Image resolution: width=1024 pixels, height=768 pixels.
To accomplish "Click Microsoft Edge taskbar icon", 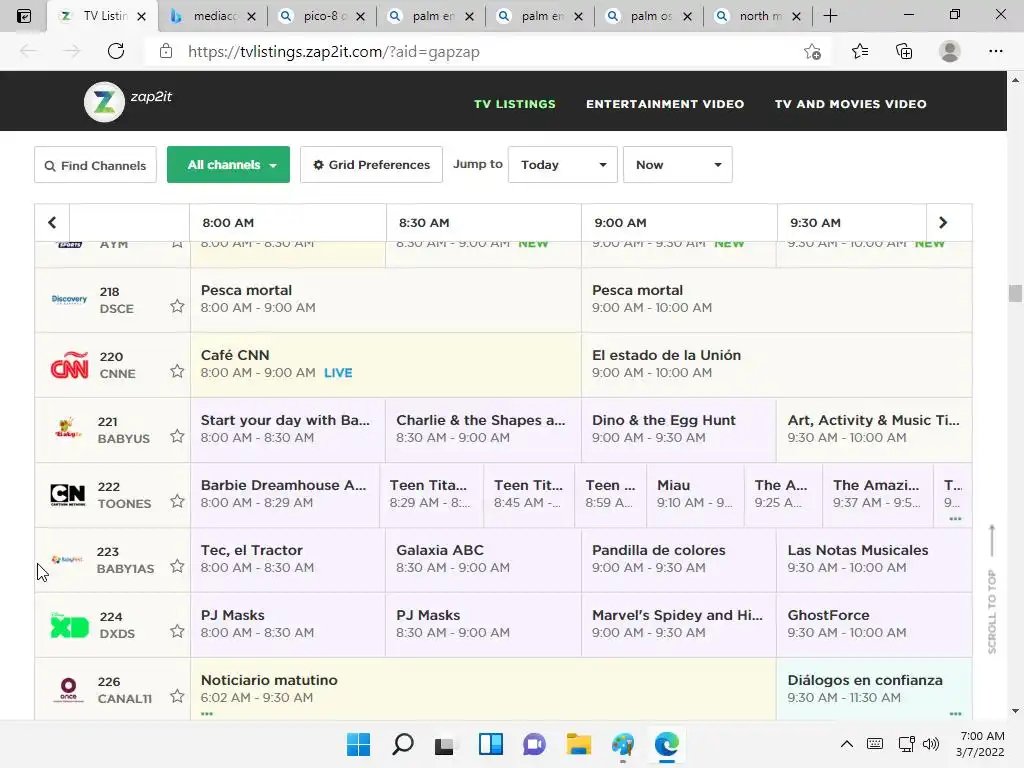I will [x=667, y=744].
